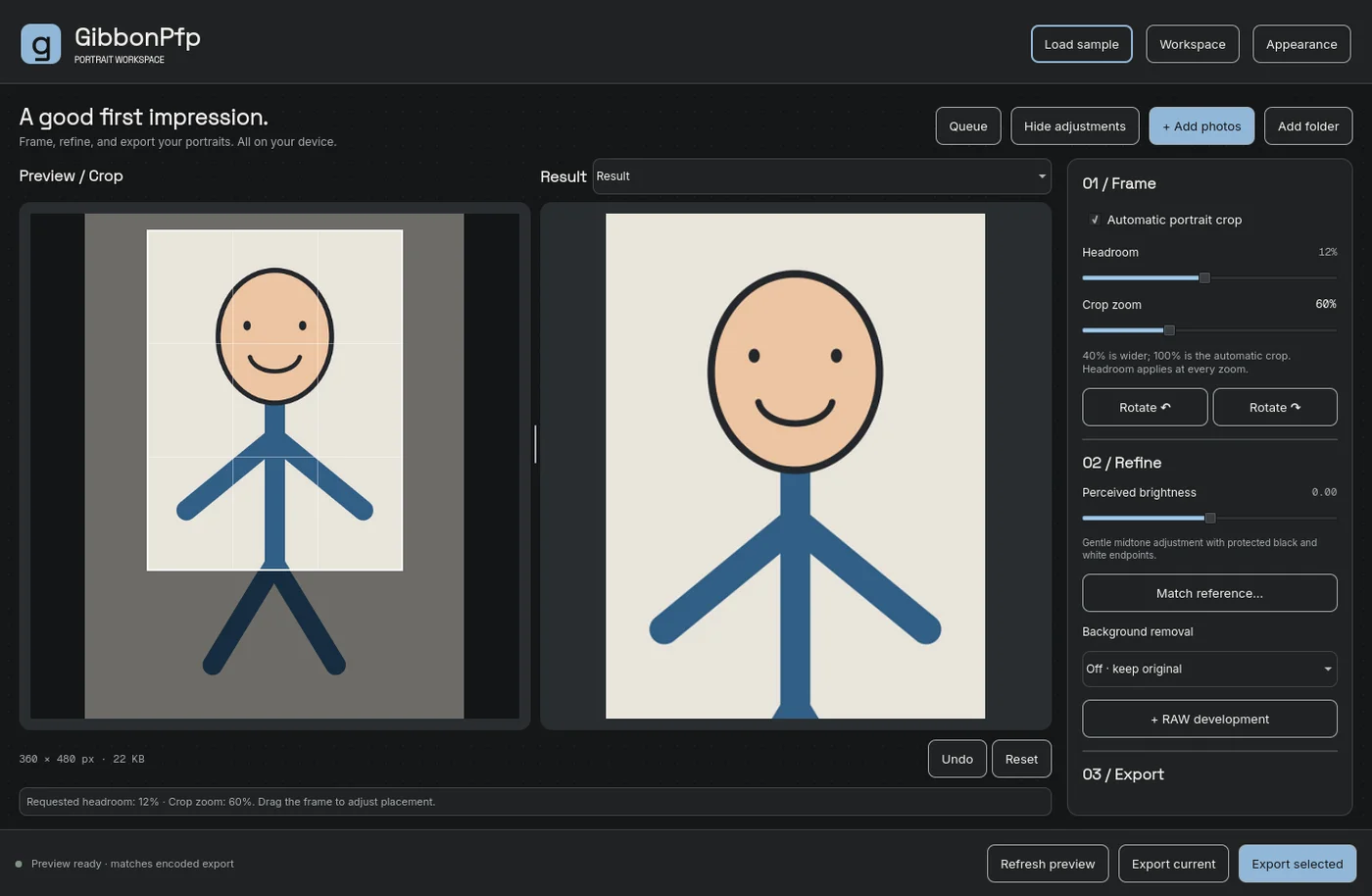Click the preview/result divider handle

click(x=535, y=444)
